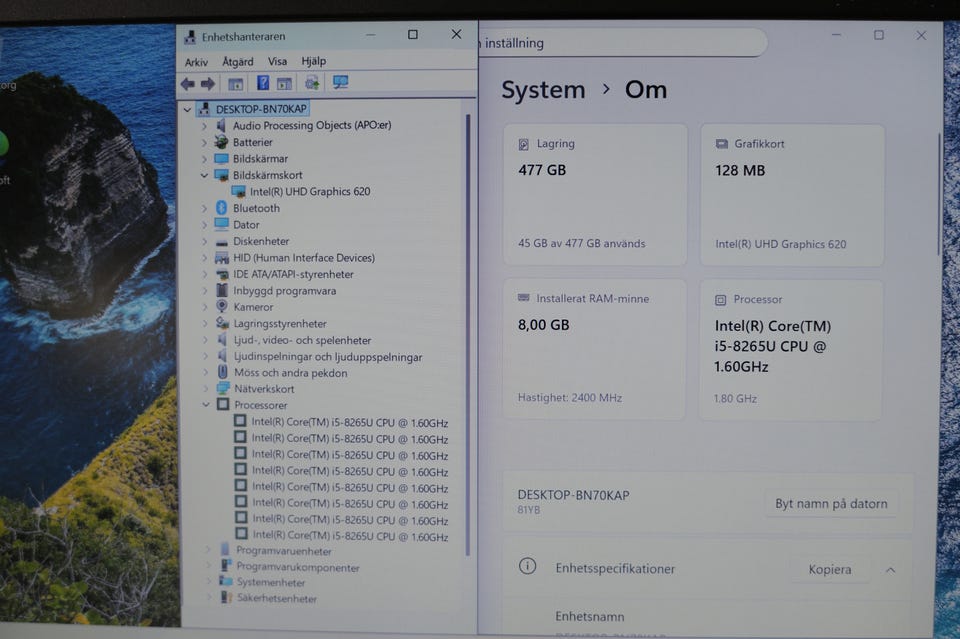
Task: Expand the Nätverkskort category arrow
Action: [206, 389]
